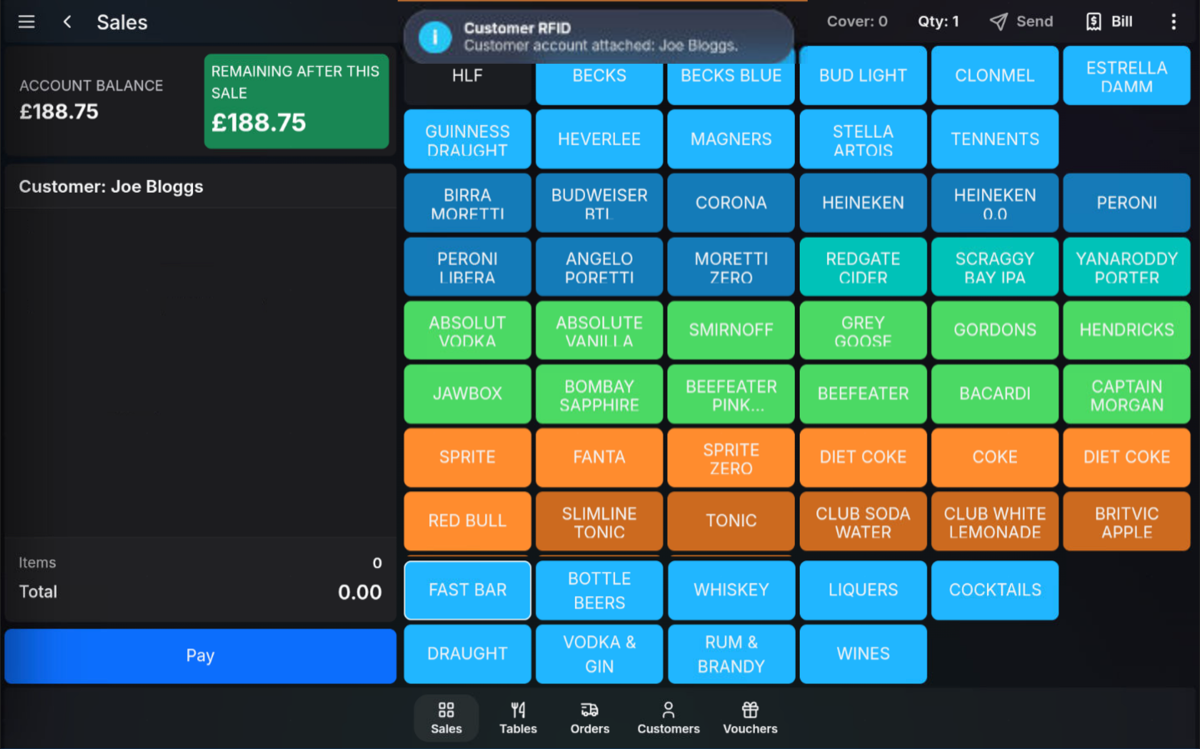Click the Remaining After This Sale box

[296, 101]
